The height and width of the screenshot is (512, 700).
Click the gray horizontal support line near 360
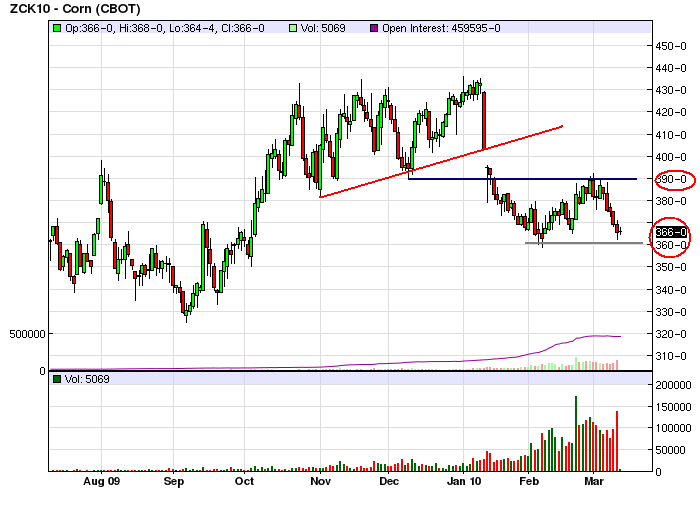point(584,243)
